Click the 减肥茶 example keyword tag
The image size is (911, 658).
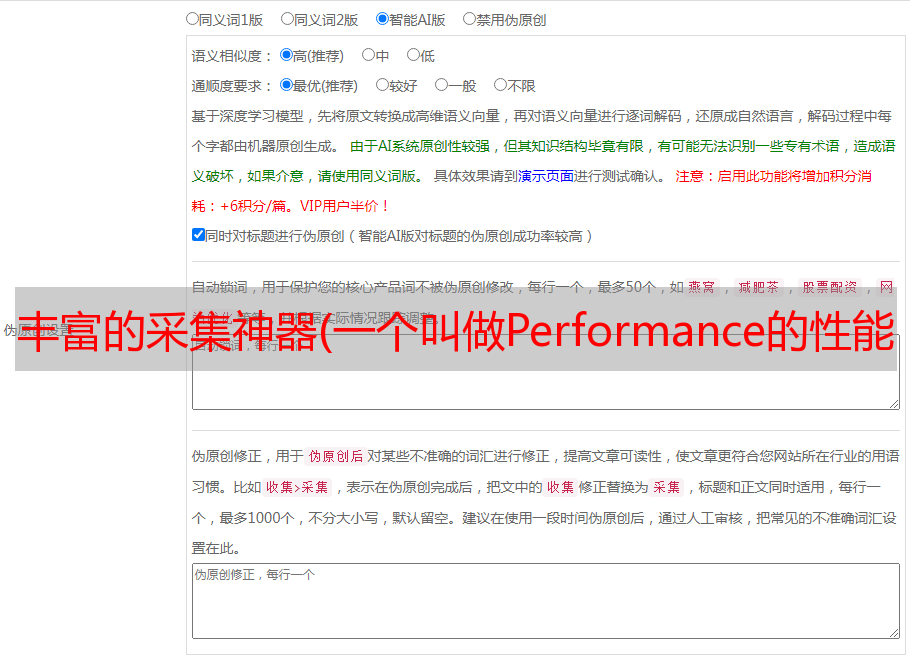[x=758, y=287]
